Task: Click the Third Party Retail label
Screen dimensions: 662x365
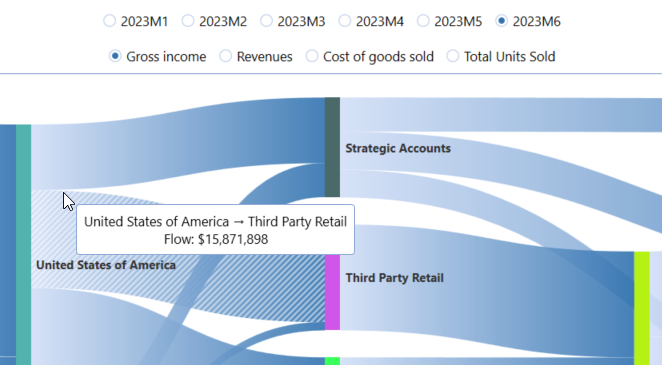Action: [x=394, y=278]
